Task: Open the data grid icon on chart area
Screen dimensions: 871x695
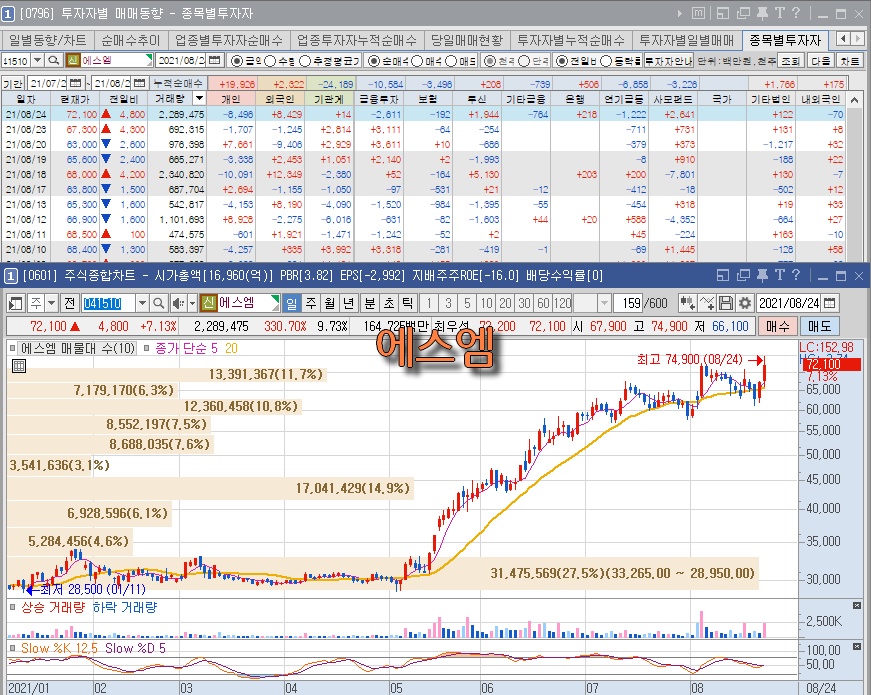Action: coord(19,366)
